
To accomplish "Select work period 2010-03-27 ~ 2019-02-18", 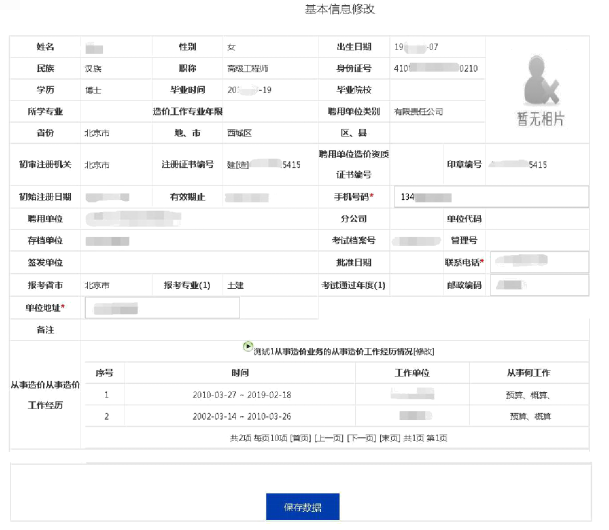I will [x=242, y=395].
